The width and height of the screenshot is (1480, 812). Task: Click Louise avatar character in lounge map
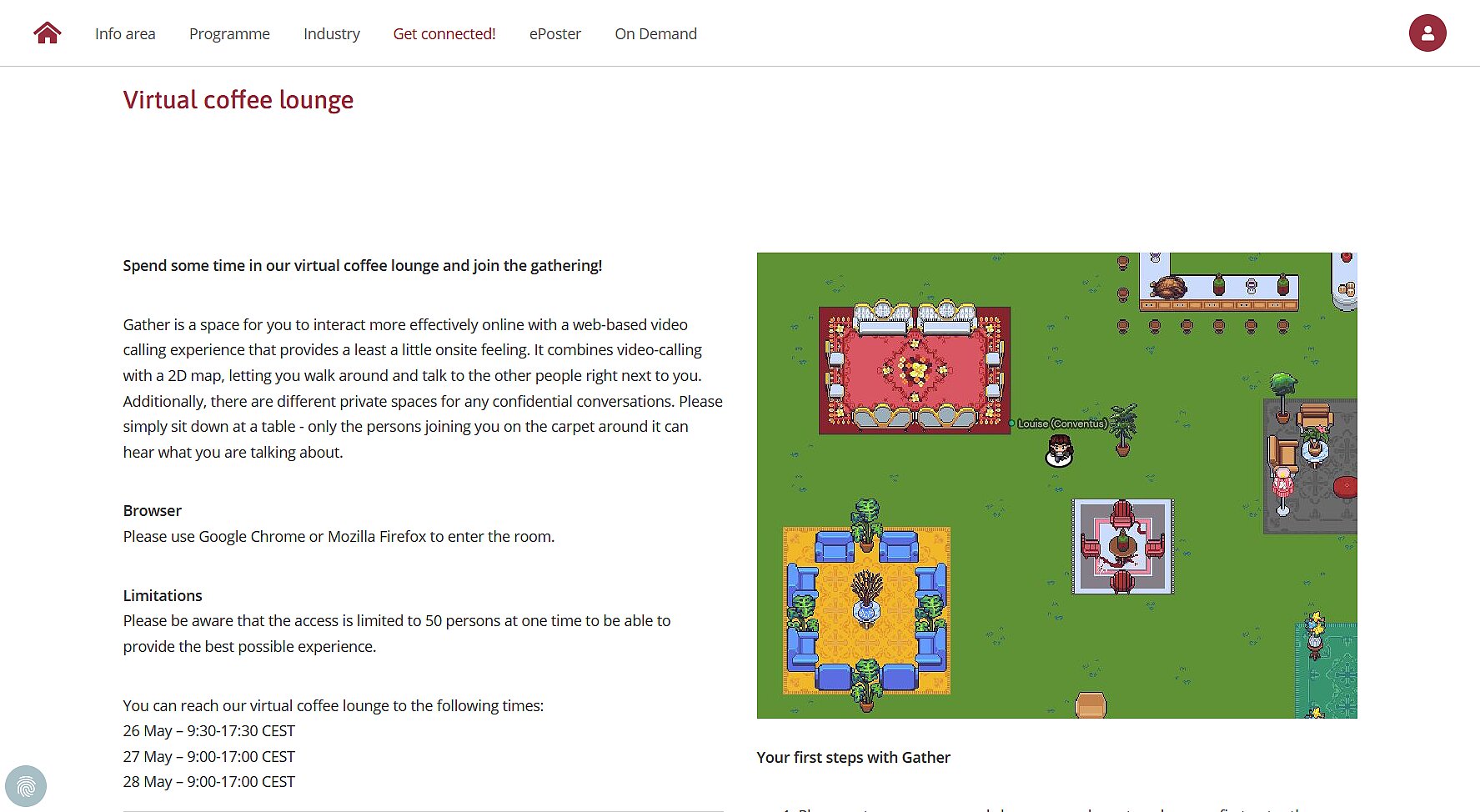pyautogui.click(x=1060, y=451)
